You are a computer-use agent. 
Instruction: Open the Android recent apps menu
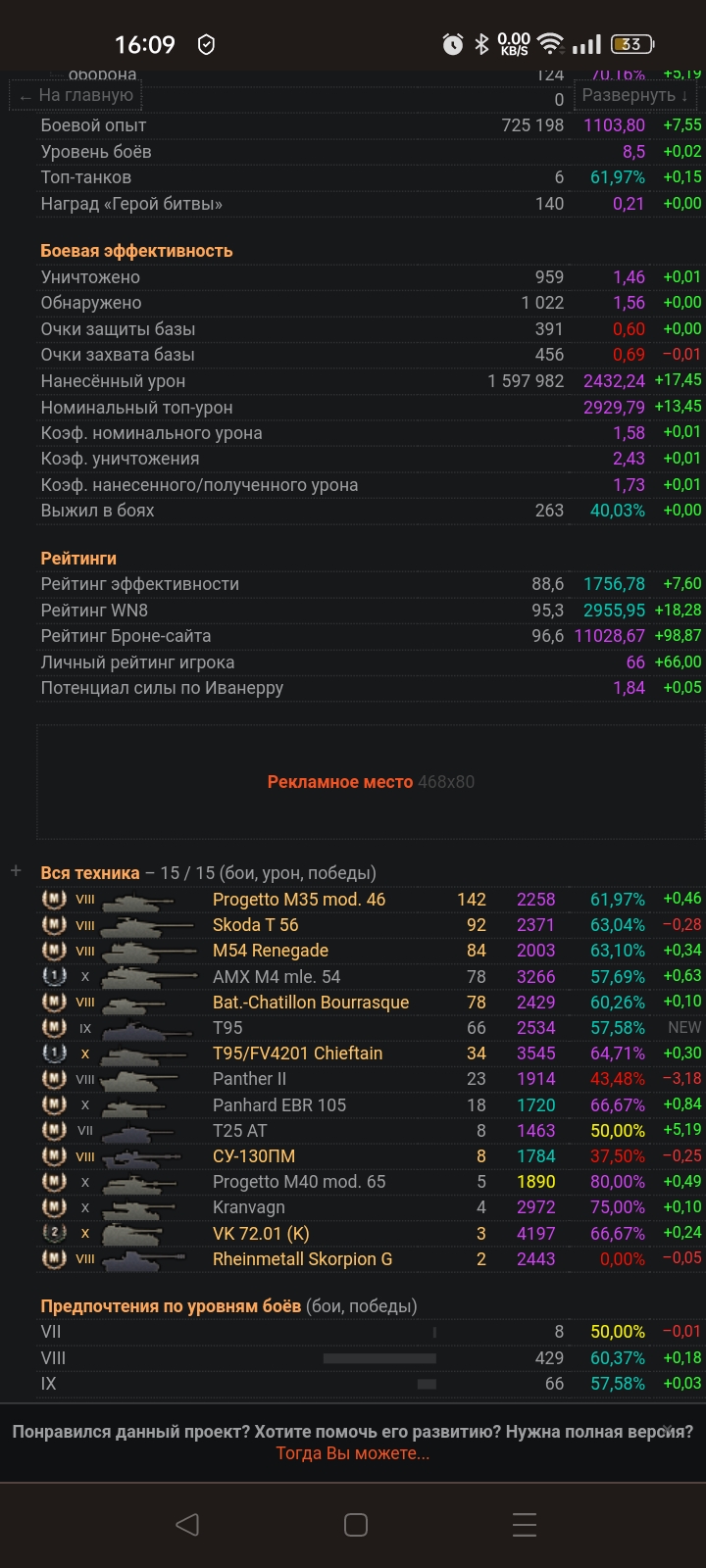(x=525, y=1524)
